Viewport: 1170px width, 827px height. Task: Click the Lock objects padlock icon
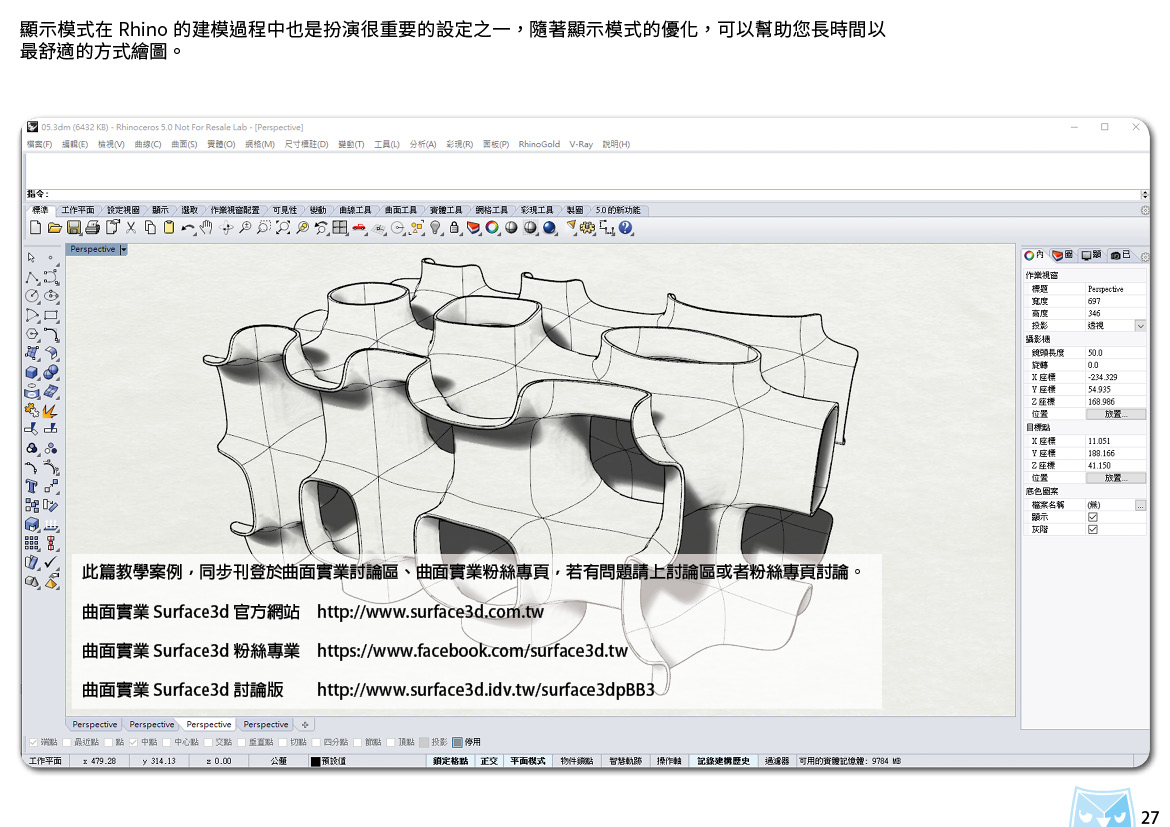tap(454, 228)
